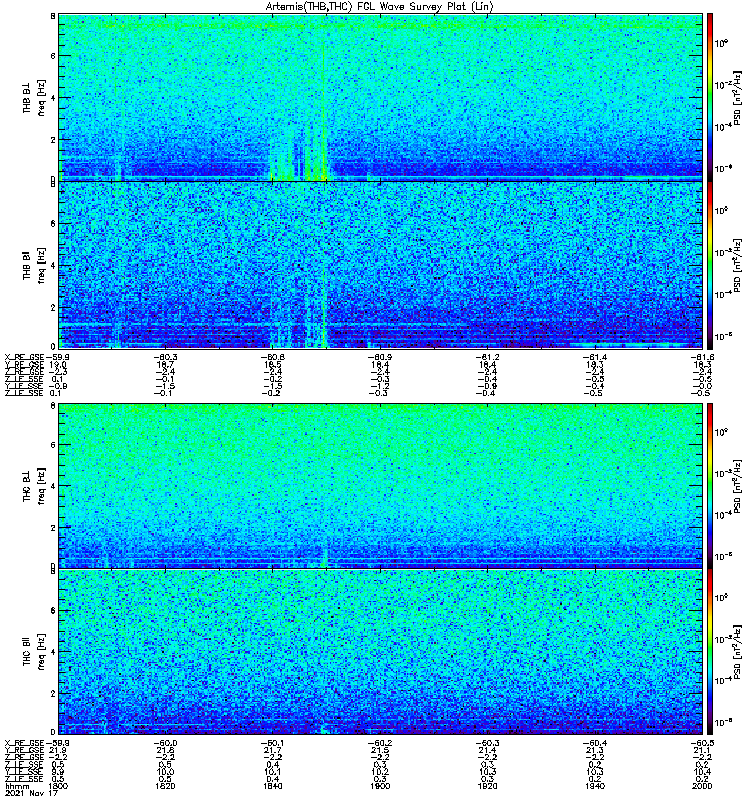Click the -61.4 X_RE_GSE value under the THB panels
Viewport: 750px width, 800px height.
click(594, 357)
